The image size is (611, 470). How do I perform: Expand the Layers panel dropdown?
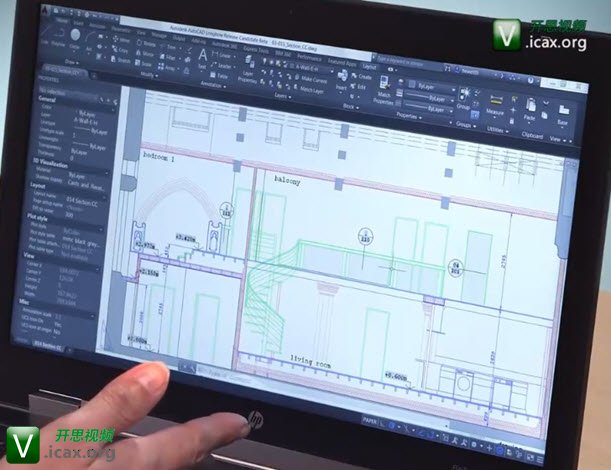282,95
